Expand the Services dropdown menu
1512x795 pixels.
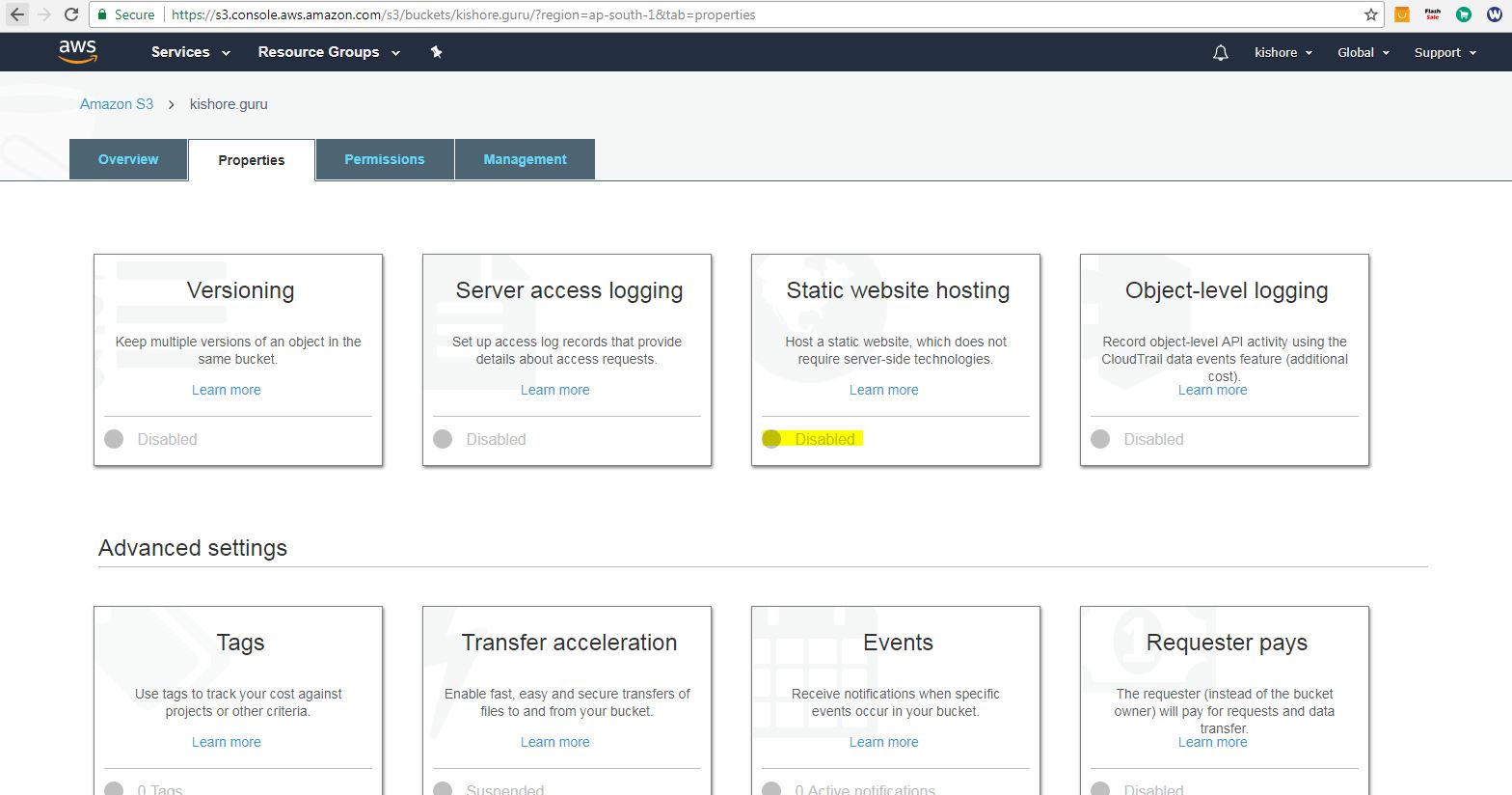(190, 52)
